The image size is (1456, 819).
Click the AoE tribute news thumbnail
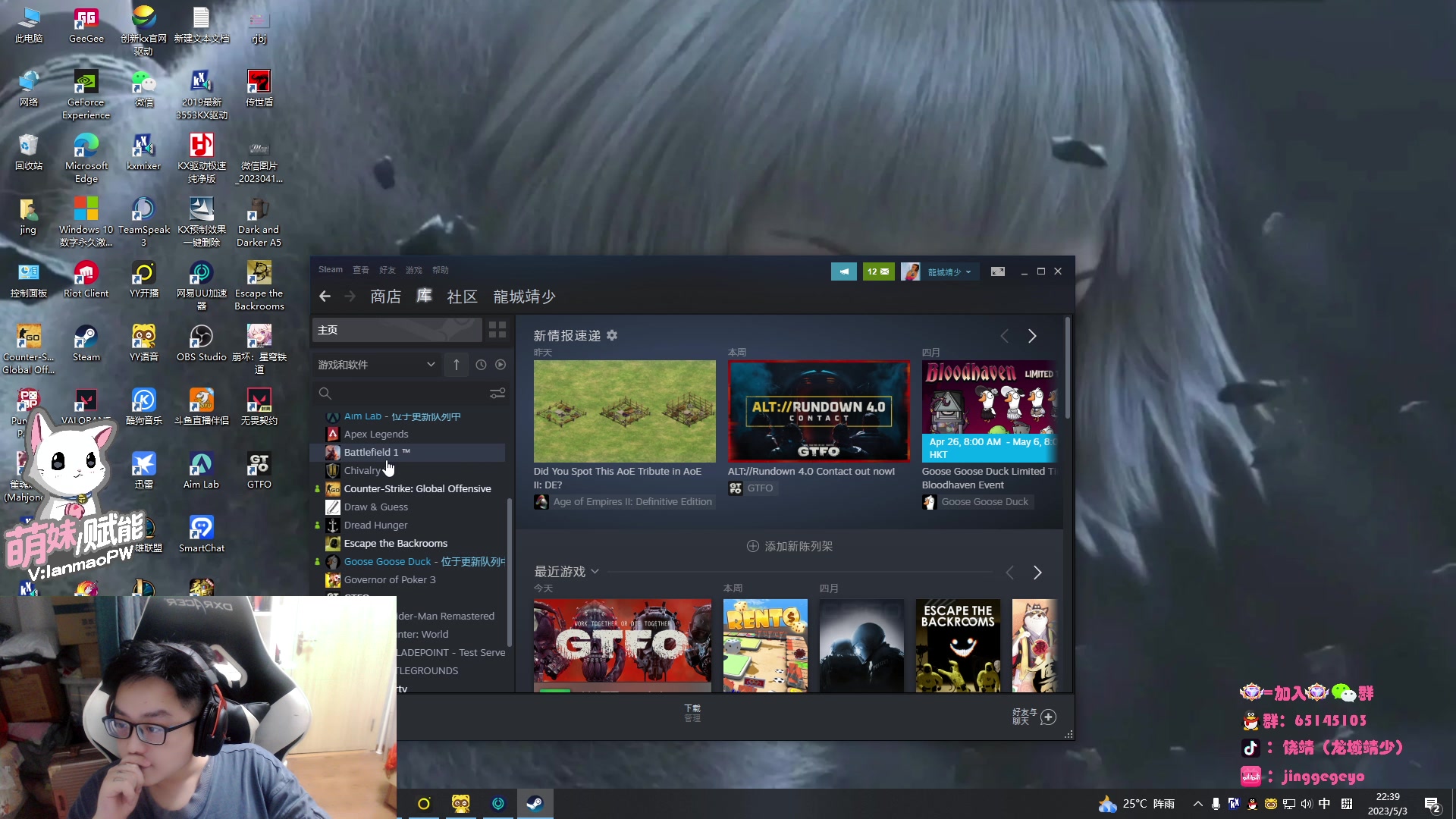pyautogui.click(x=624, y=411)
